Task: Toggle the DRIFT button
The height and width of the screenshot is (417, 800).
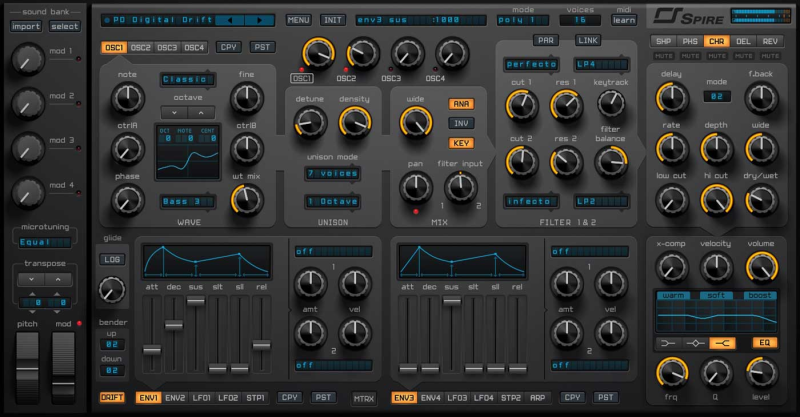Action: point(112,398)
